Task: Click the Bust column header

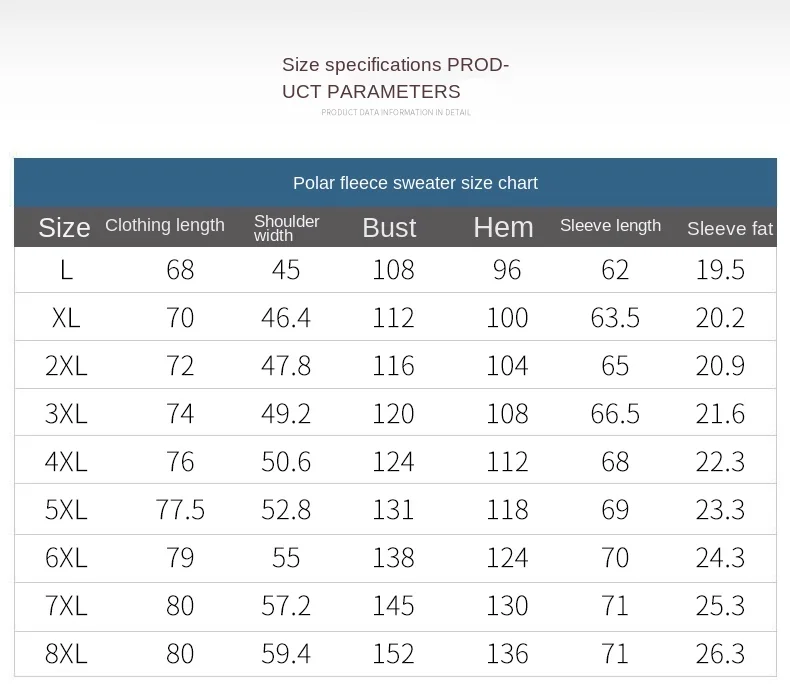Action: coord(389,228)
